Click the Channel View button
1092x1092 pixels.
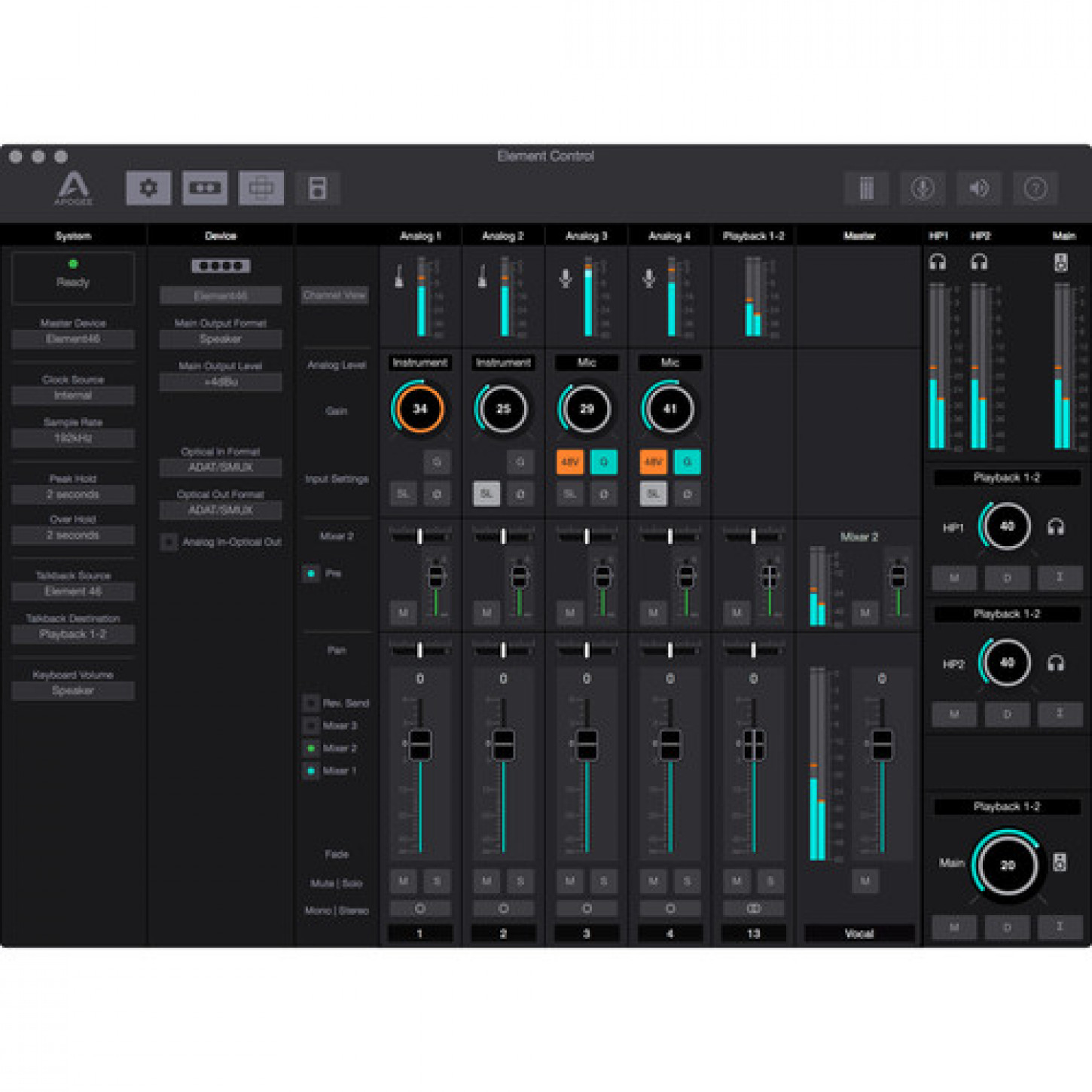click(x=334, y=295)
